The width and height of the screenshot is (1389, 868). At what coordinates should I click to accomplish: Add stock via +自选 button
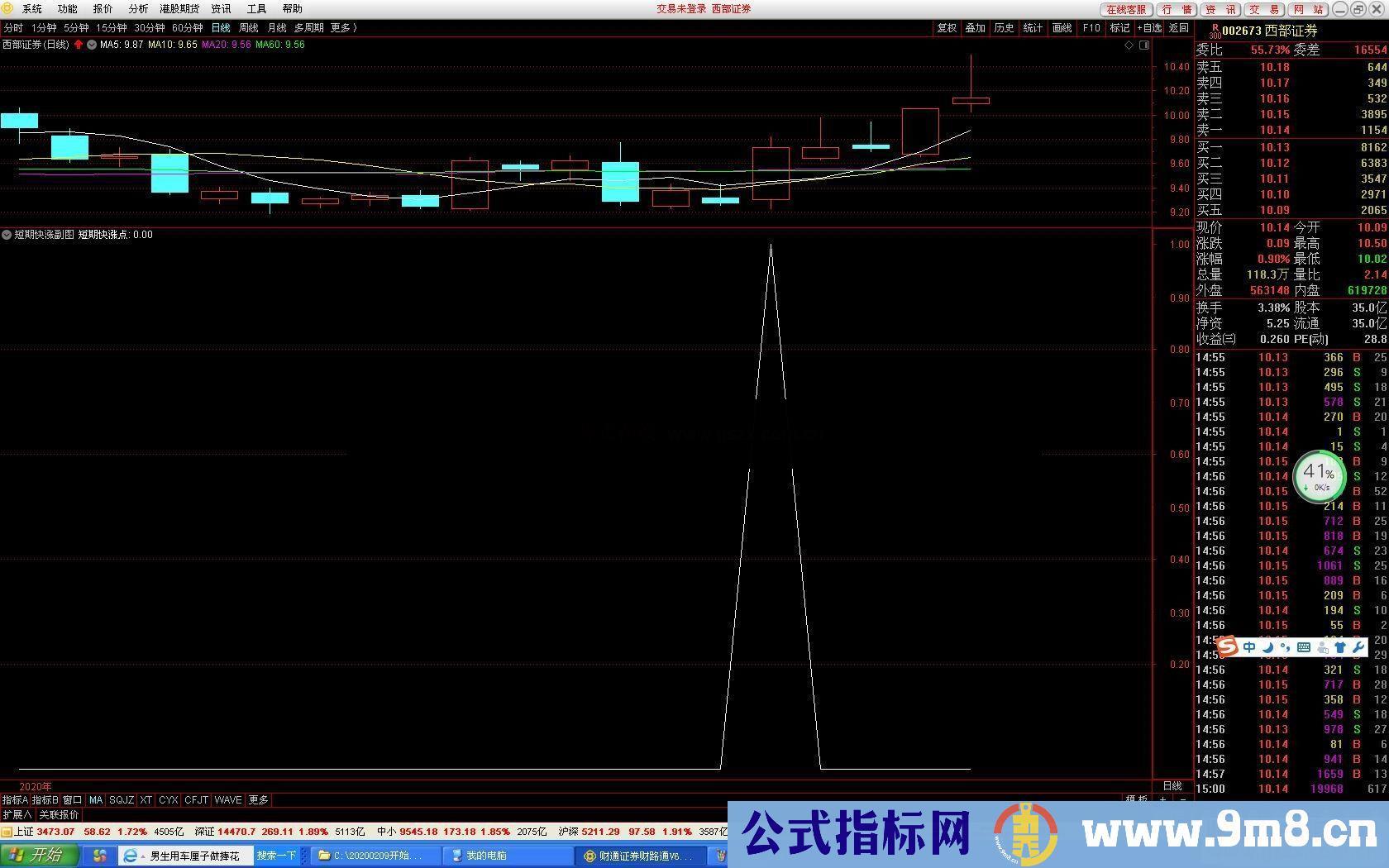coord(1149,27)
